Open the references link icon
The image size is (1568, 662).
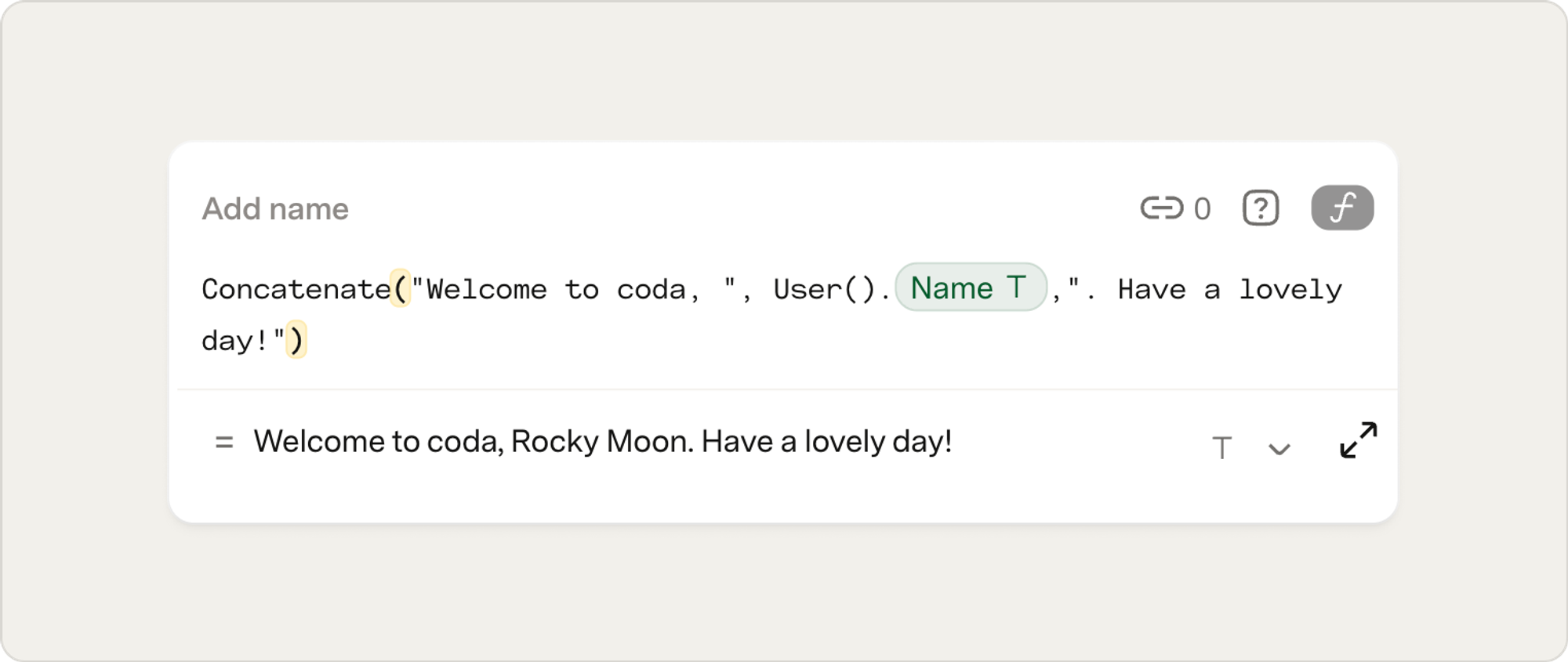point(1161,208)
